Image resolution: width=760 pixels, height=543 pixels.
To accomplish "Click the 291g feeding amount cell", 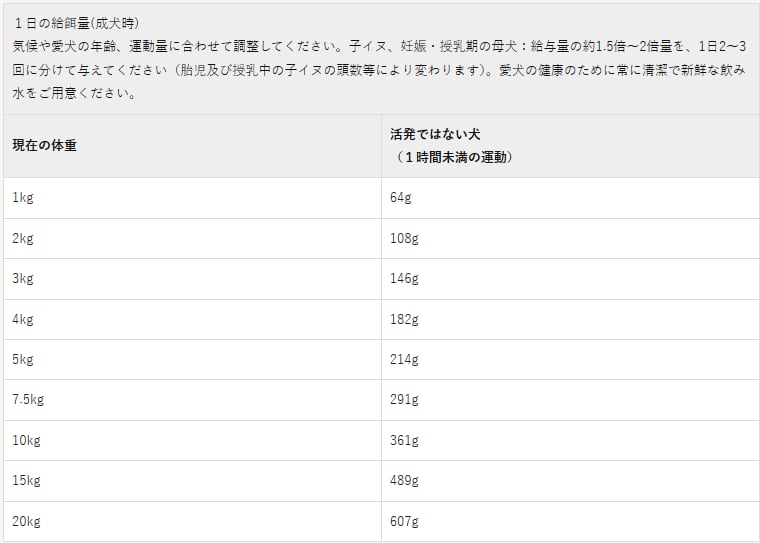I will 404,400.
